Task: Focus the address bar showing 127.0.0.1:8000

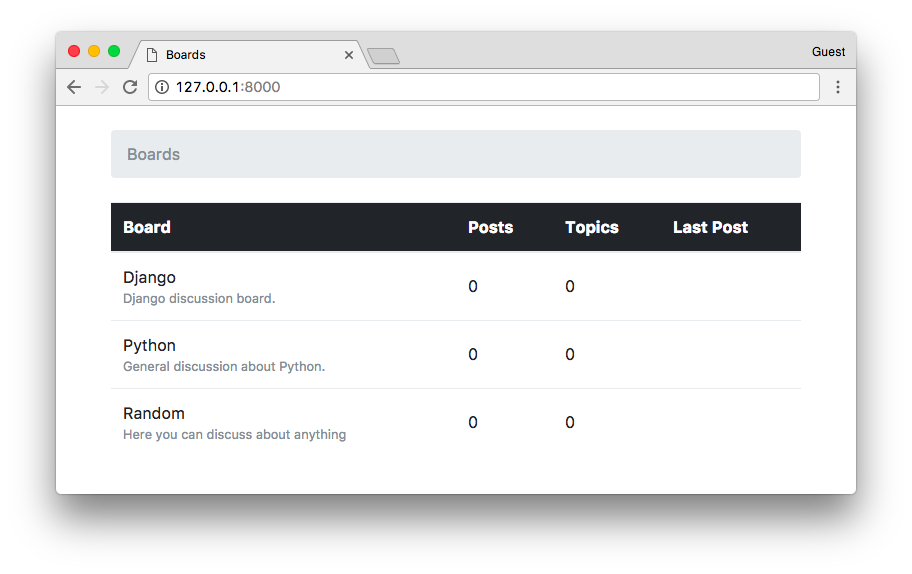Action: click(484, 87)
